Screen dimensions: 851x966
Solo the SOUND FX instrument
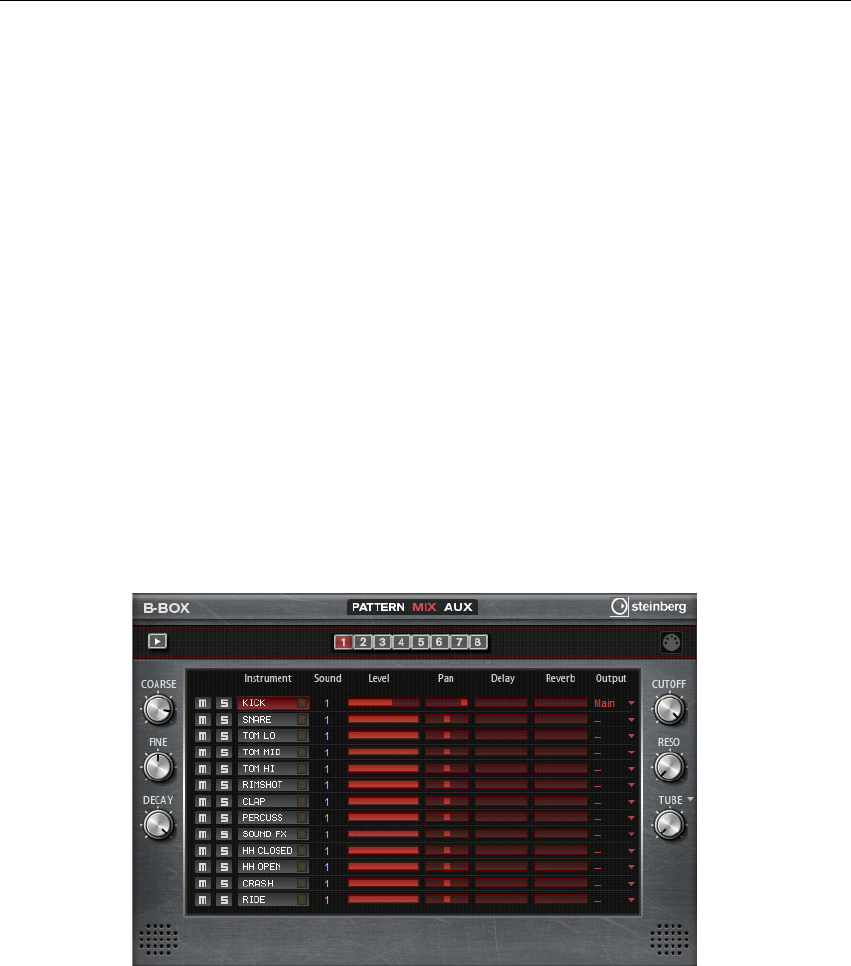tap(224, 834)
